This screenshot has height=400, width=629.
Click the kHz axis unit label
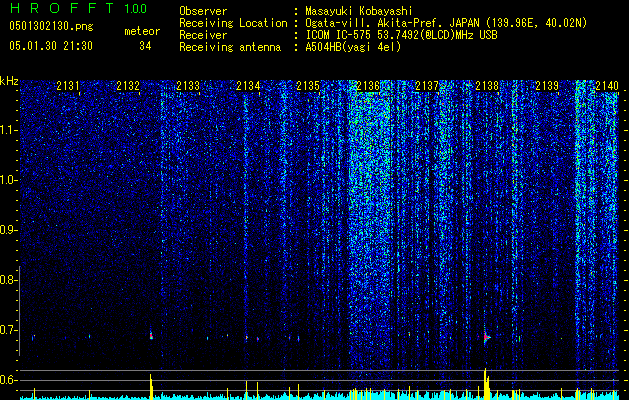click(9, 81)
